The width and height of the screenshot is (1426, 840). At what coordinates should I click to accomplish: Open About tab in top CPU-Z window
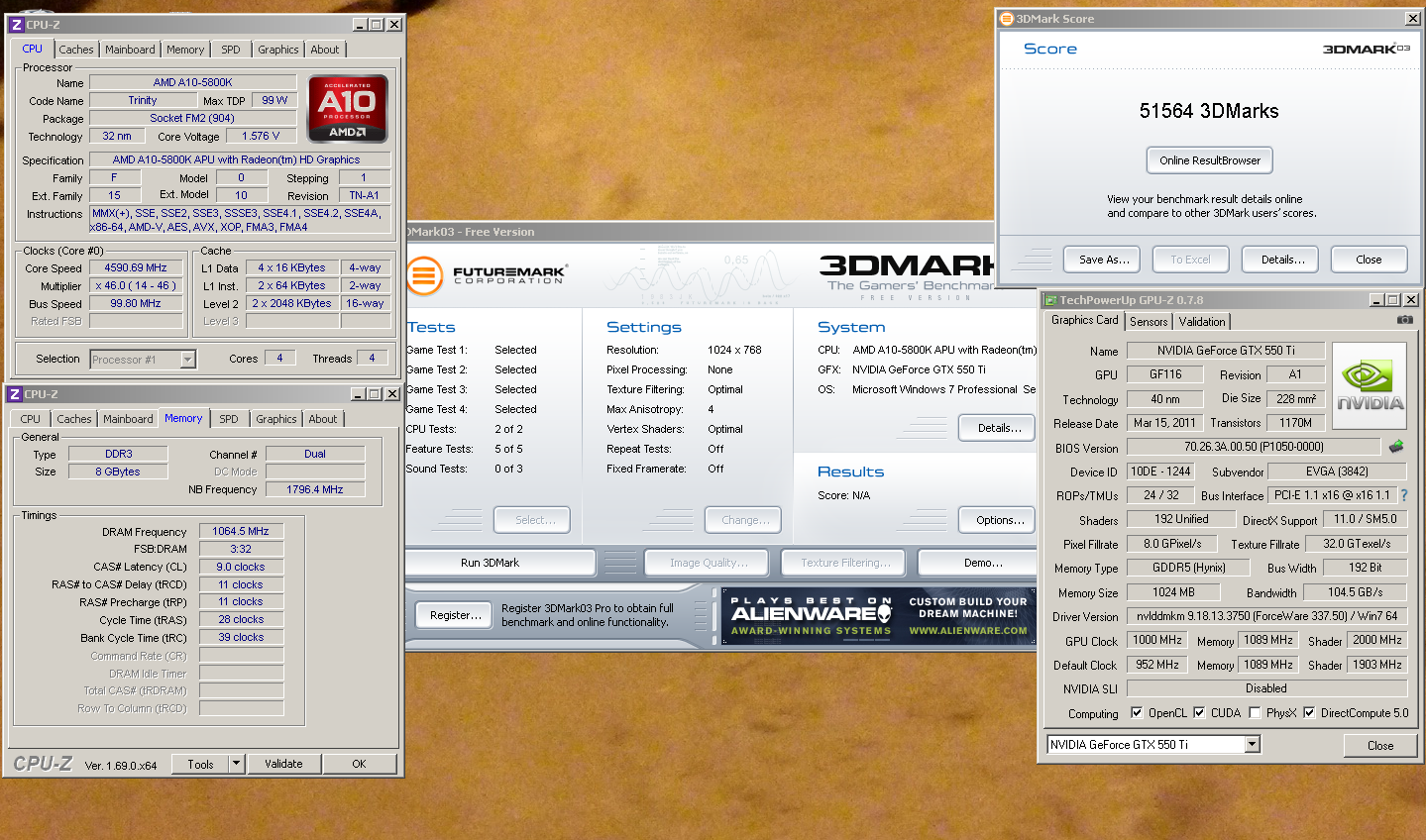(x=325, y=50)
